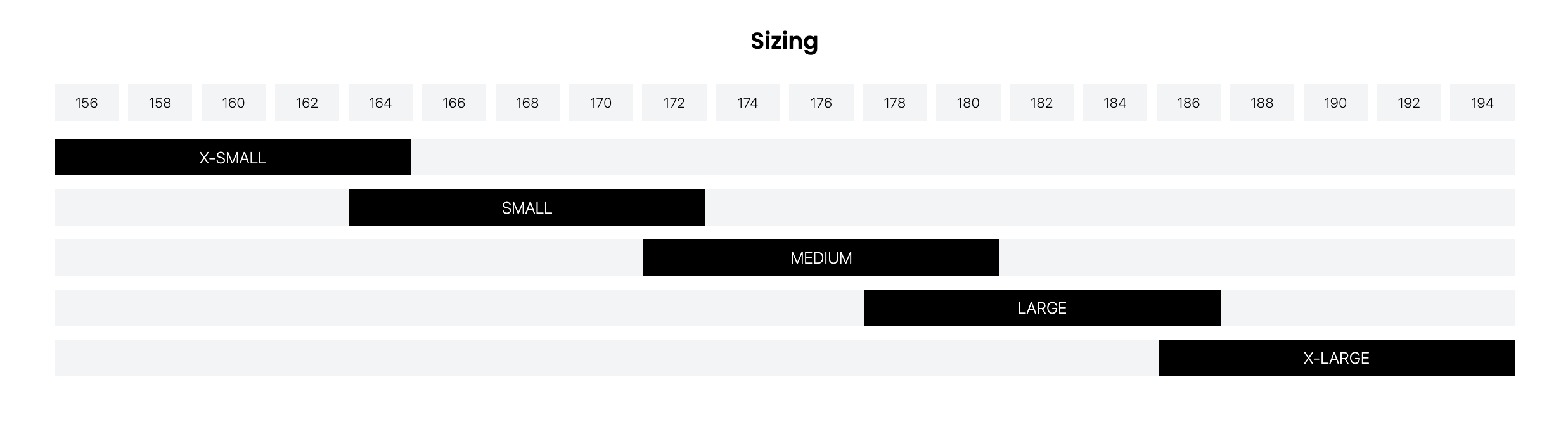Screen dimensions: 1568x427
Task: Select the 160 height box
Action: click(233, 103)
